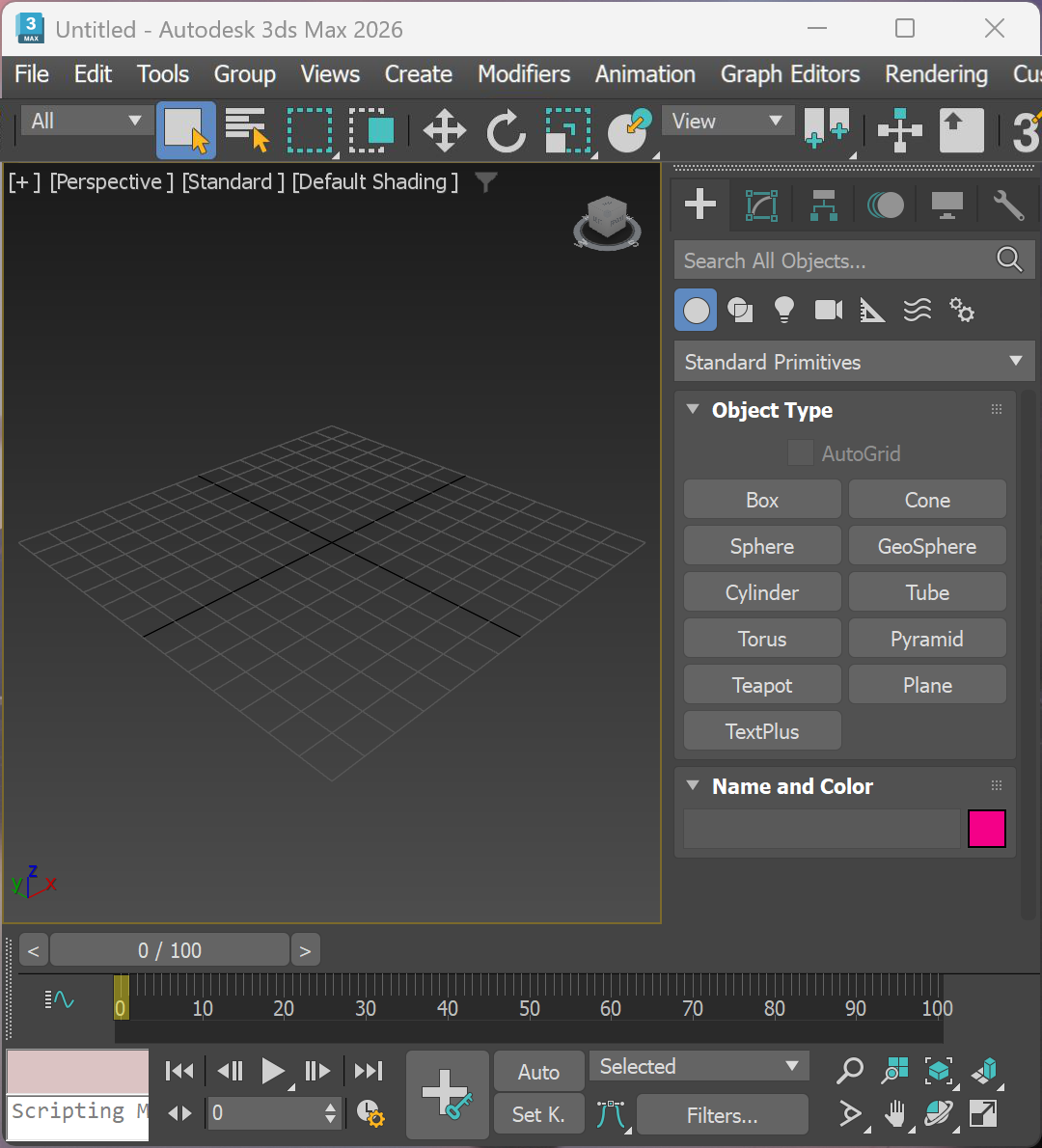Switch to the Create panel tab
This screenshot has height=1148, width=1042.
[700, 205]
